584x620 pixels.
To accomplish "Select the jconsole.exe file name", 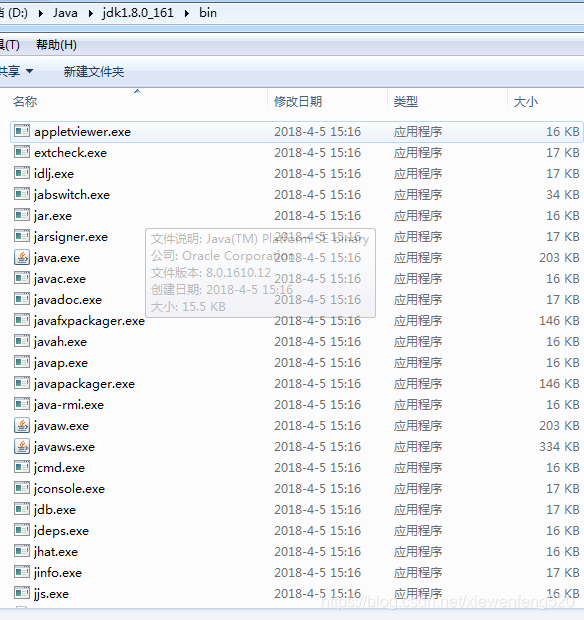I will point(70,489).
